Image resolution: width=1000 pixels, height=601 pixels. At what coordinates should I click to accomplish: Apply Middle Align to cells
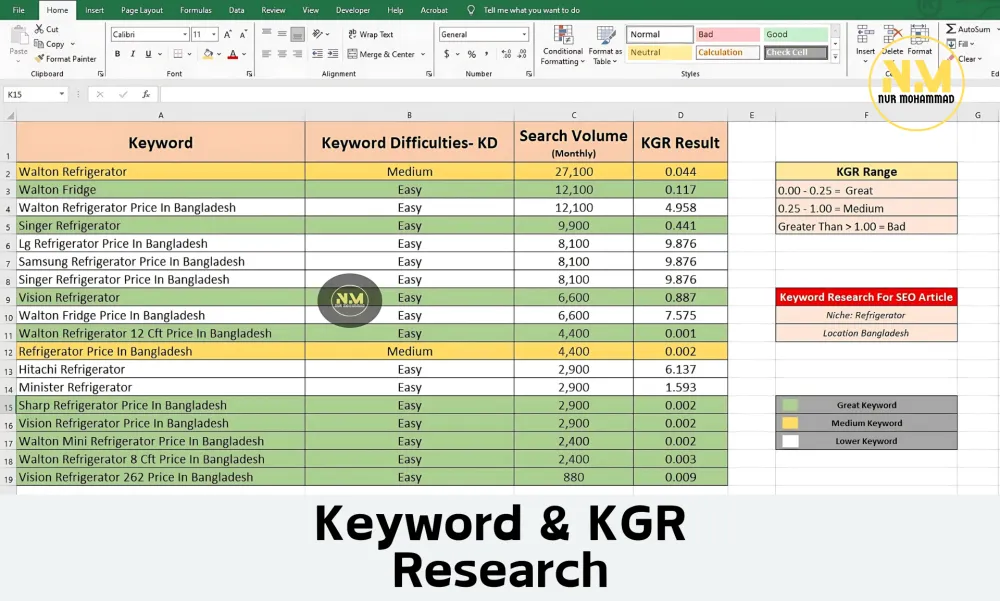[282, 34]
